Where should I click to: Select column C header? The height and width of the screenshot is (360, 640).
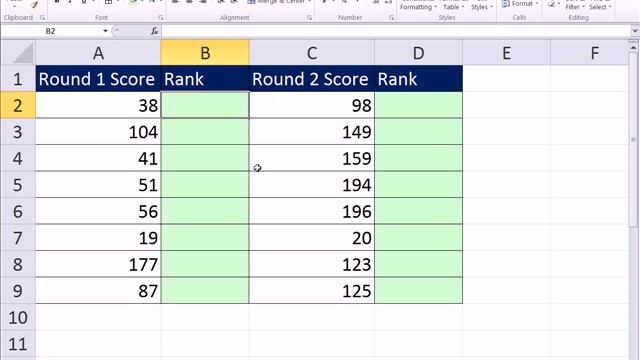[x=312, y=53]
